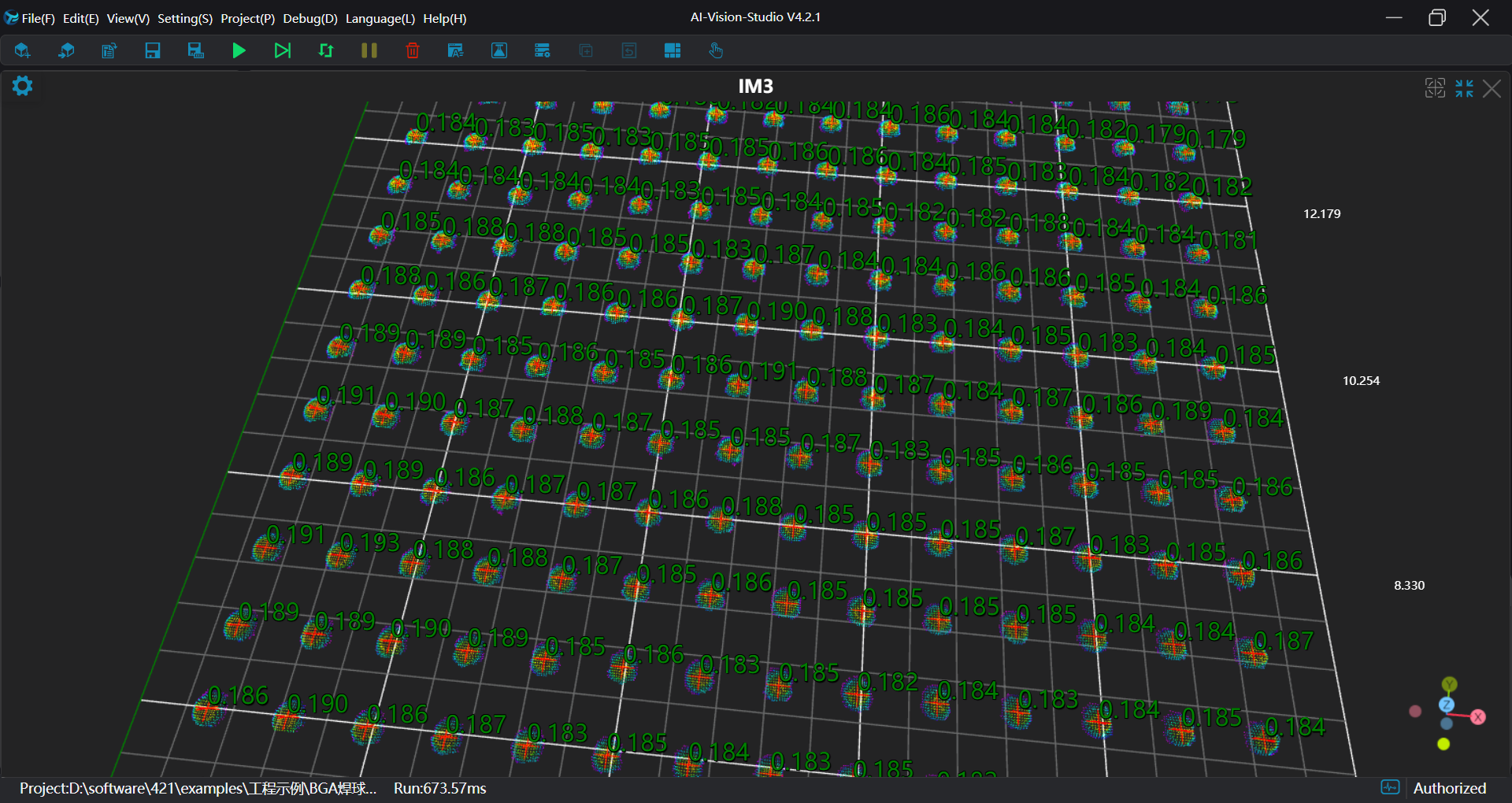The height and width of the screenshot is (803, 1512).
Task: Run the project with green play button
Action: coord(239,51)
